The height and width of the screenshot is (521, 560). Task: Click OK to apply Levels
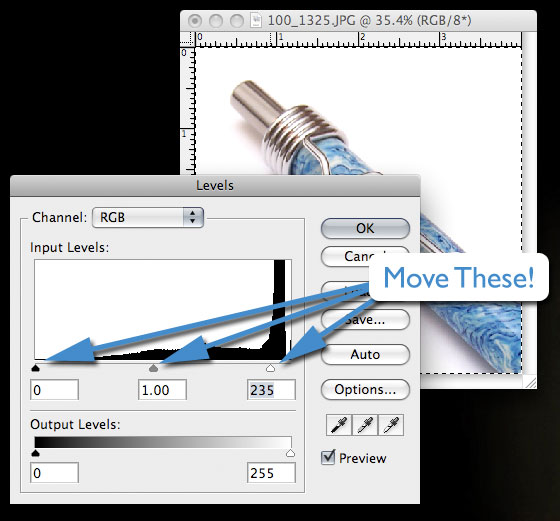click(x=365, y=228)
